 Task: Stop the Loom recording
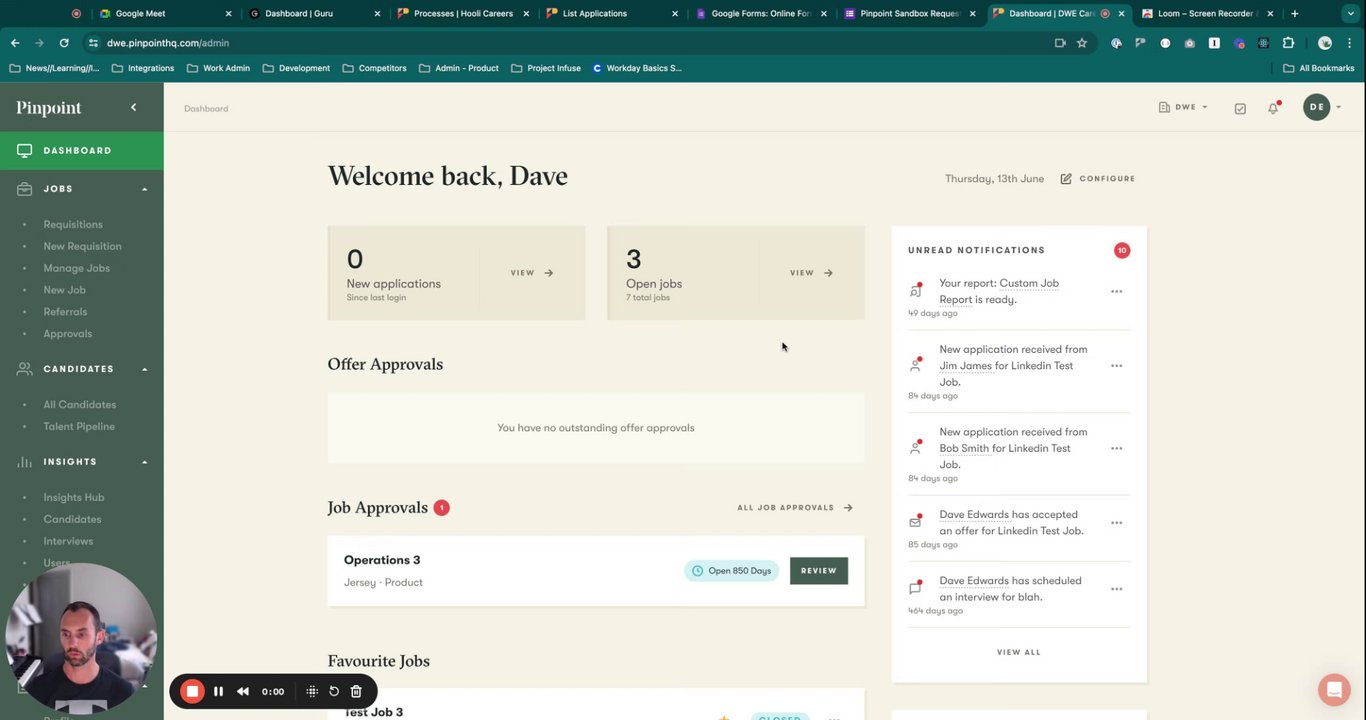click(x=192, y=691)
